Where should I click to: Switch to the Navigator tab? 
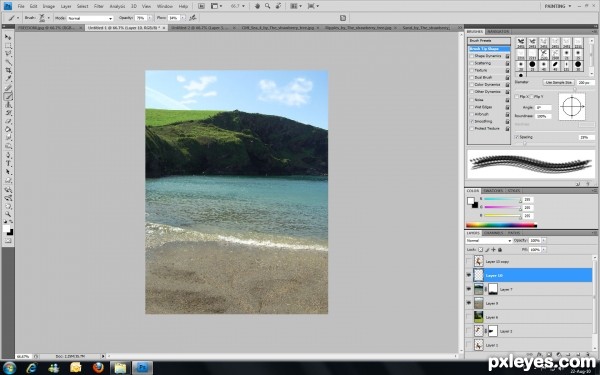(x=498, y=31)
